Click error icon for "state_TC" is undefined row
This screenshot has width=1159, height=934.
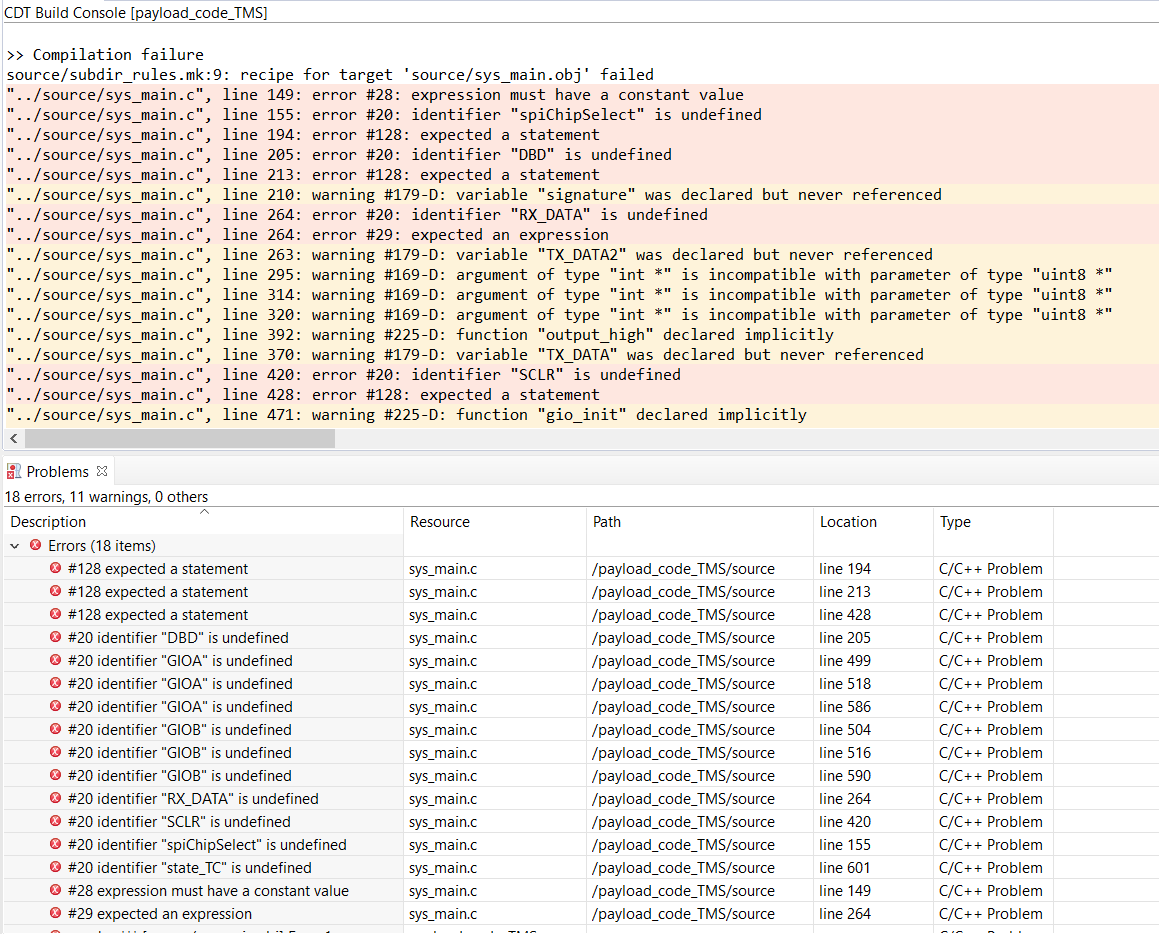[56, 868]
